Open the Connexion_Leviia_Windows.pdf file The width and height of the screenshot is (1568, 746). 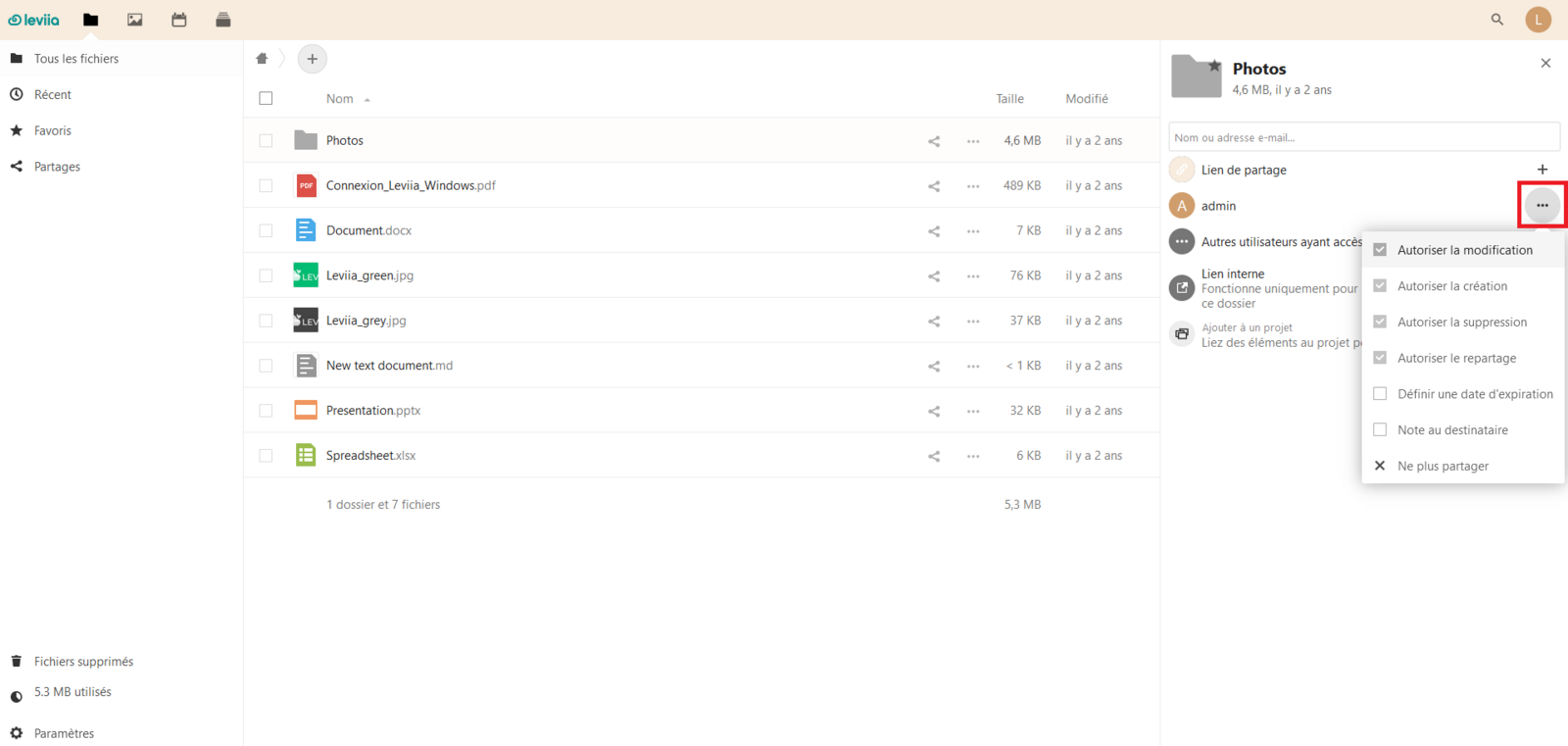pyautogui.click(x=411, y=185)
